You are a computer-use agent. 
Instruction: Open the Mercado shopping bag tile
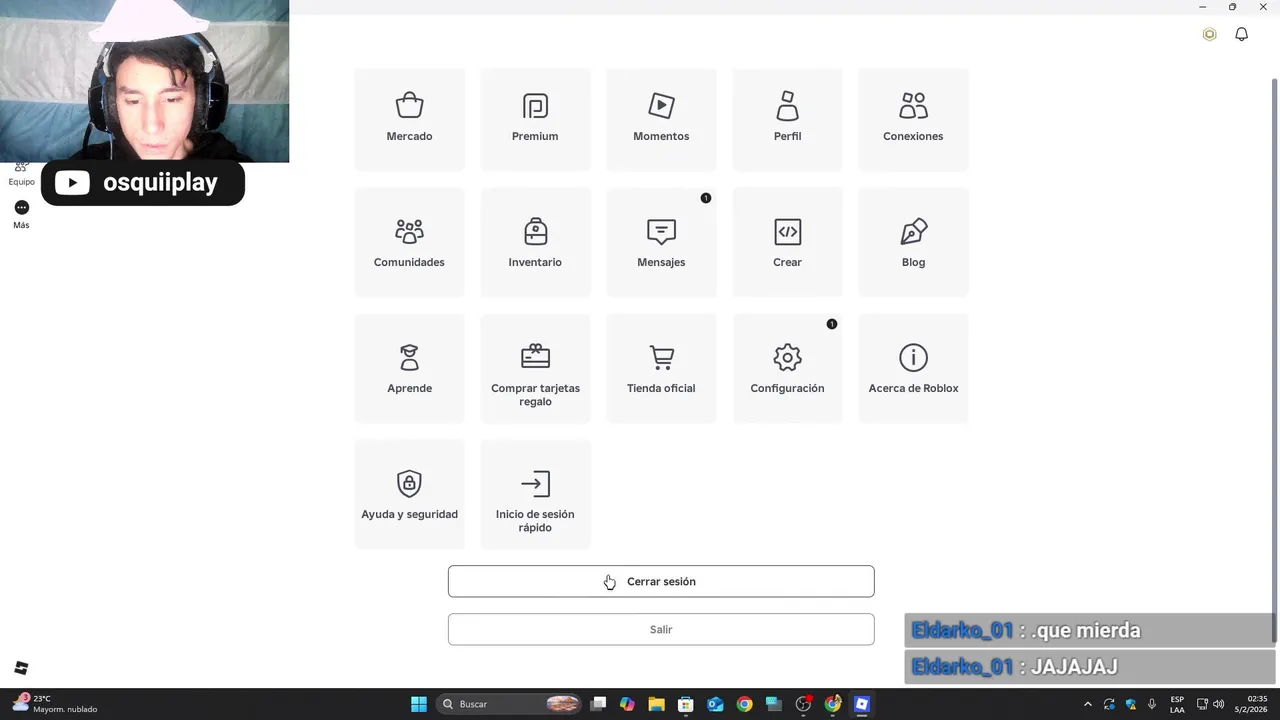tap(409, 119)
